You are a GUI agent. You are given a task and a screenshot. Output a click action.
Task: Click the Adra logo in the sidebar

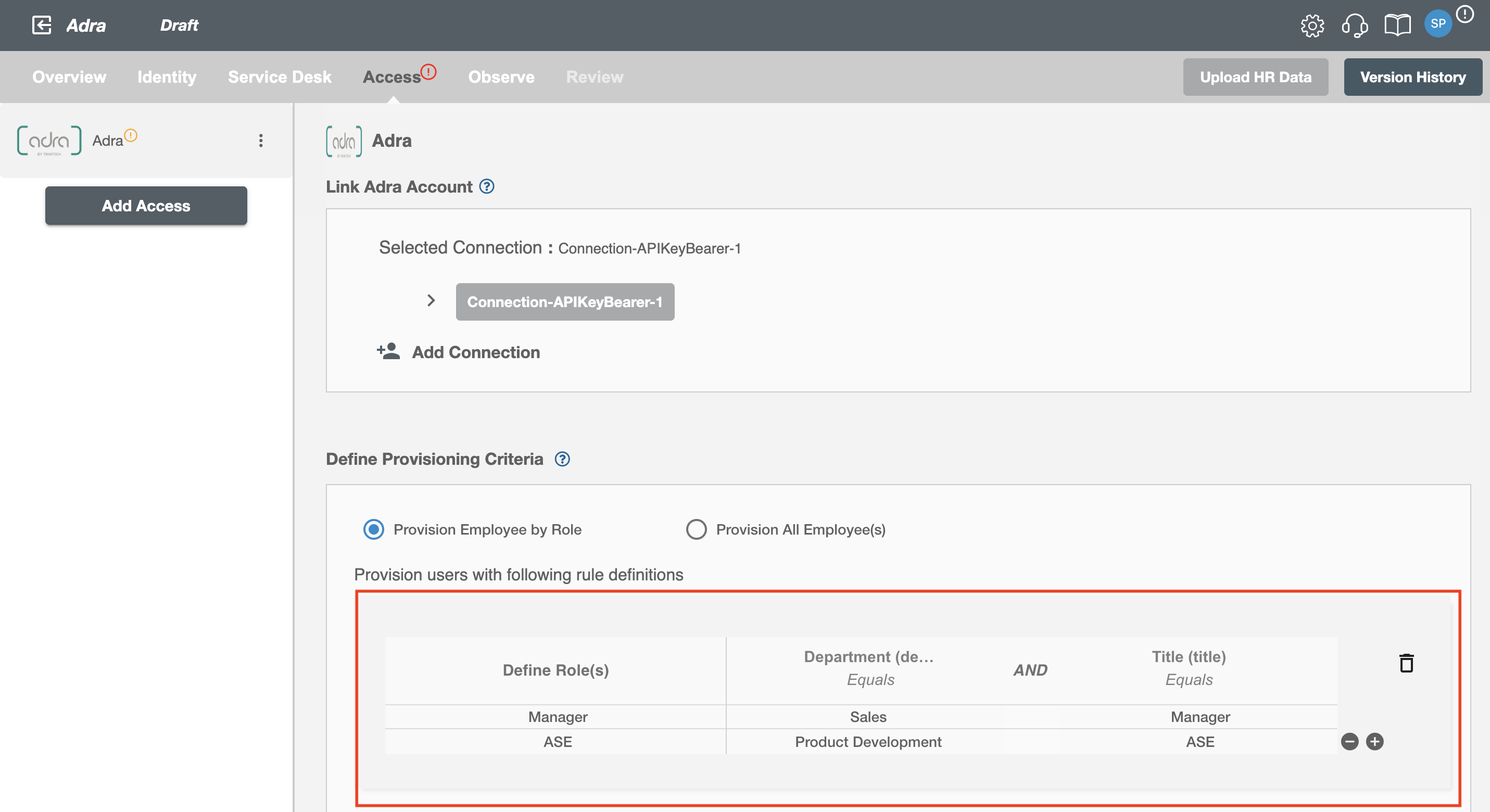49,141
